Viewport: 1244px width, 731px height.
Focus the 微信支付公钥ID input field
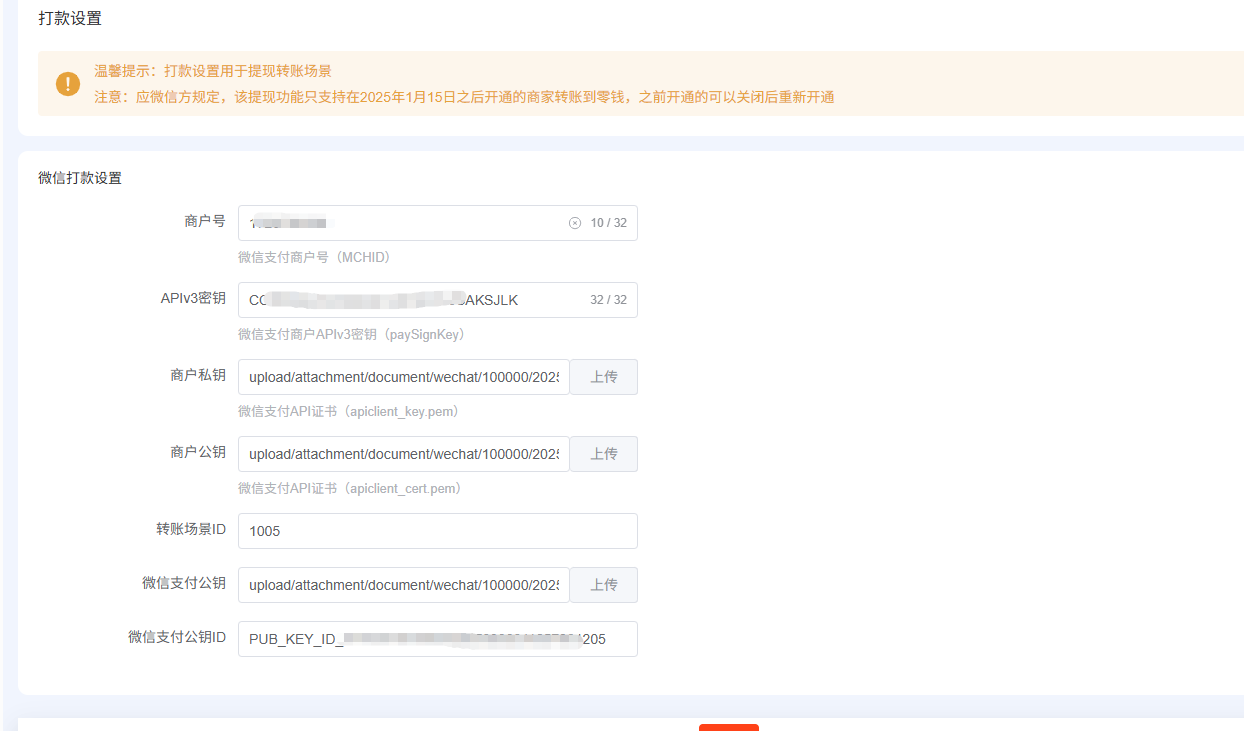[437, 639]
